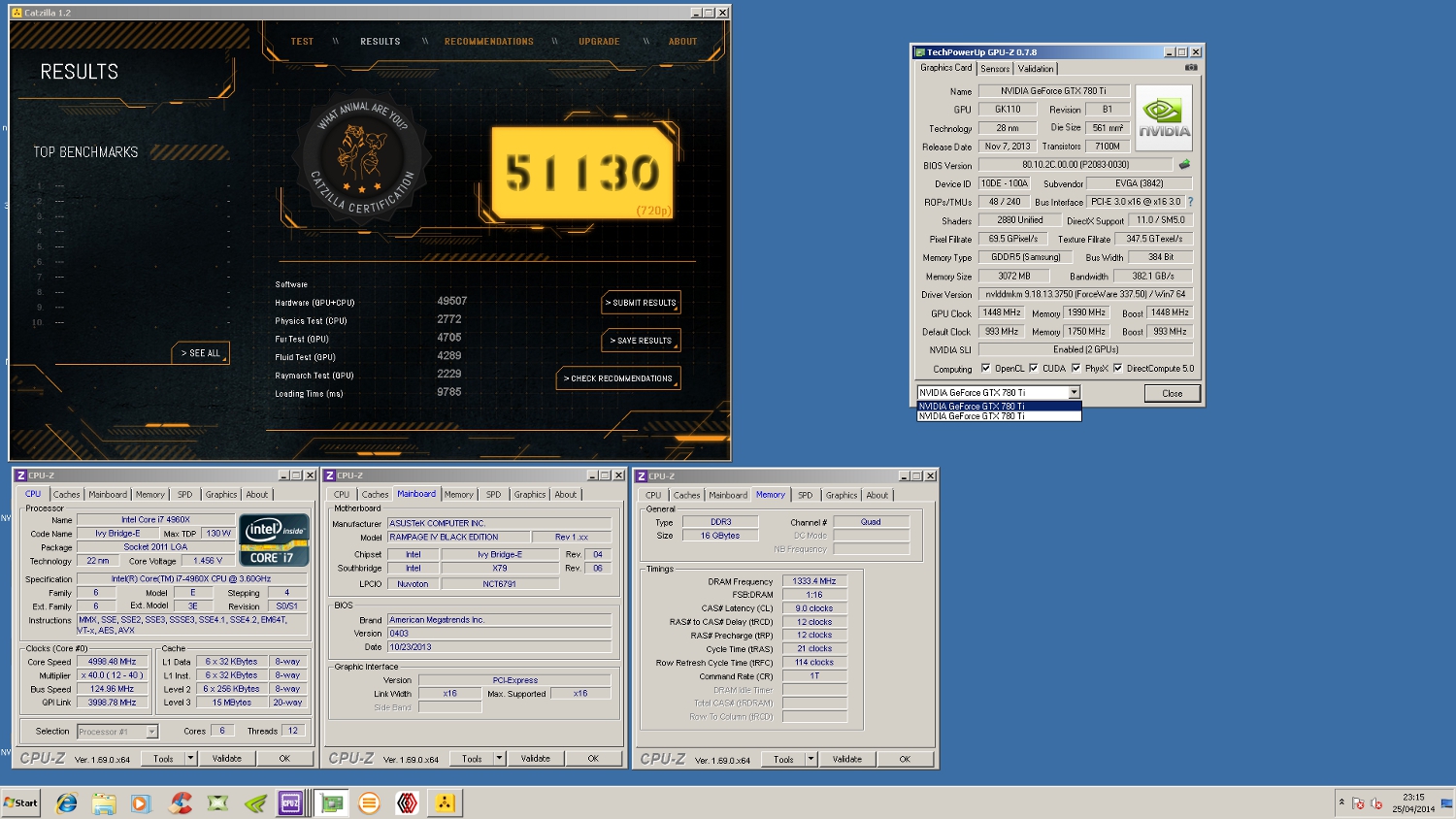Switch to GPU-Z Sensors tab

[x=995, y=69]
